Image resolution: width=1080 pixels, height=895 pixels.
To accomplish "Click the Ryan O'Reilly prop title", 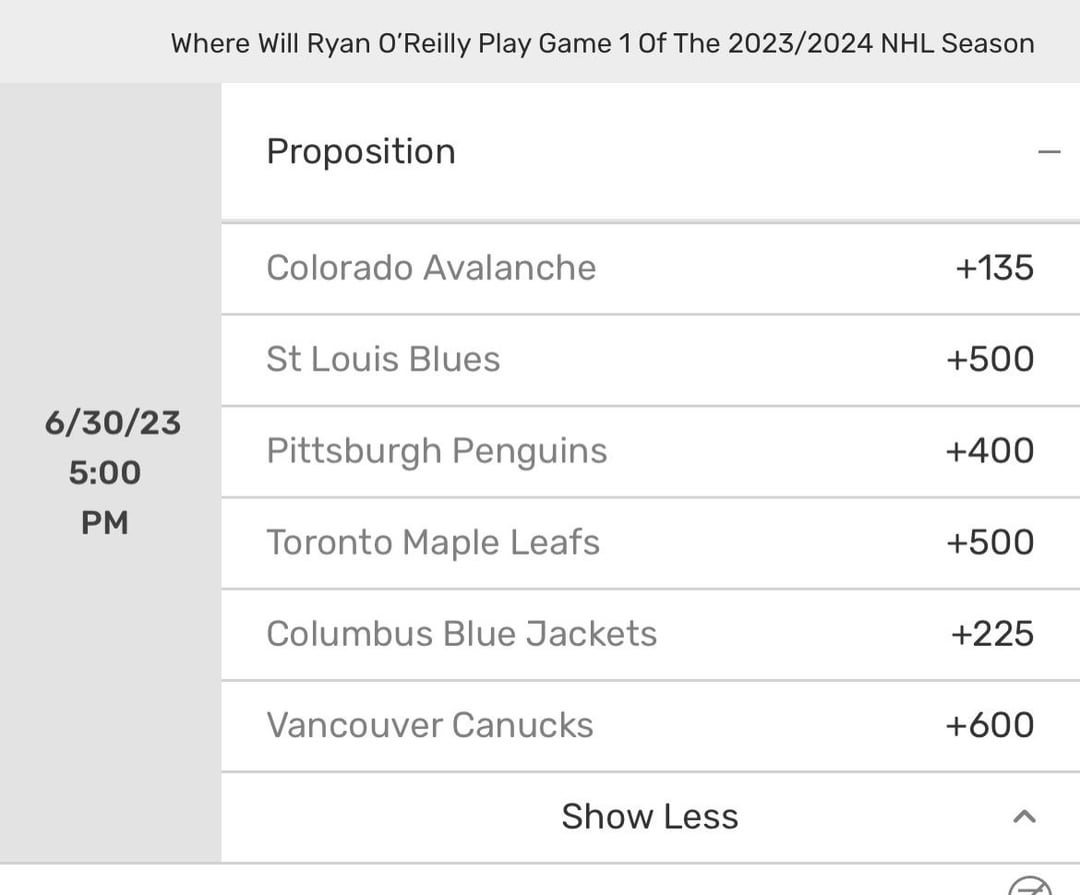I will pyautogui.click(x=602, y=44).
